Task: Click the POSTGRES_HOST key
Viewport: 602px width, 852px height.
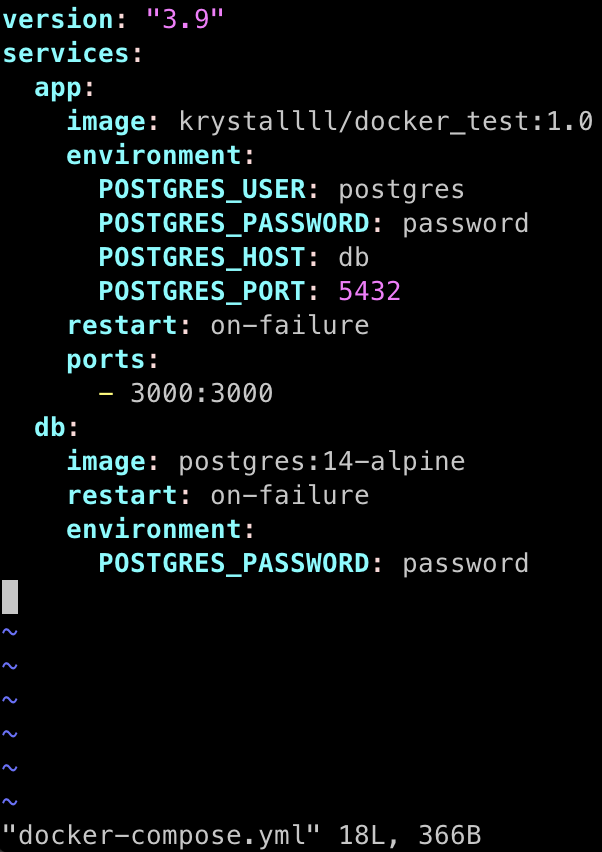Action: pyautogui.click(x=203, y=258)
